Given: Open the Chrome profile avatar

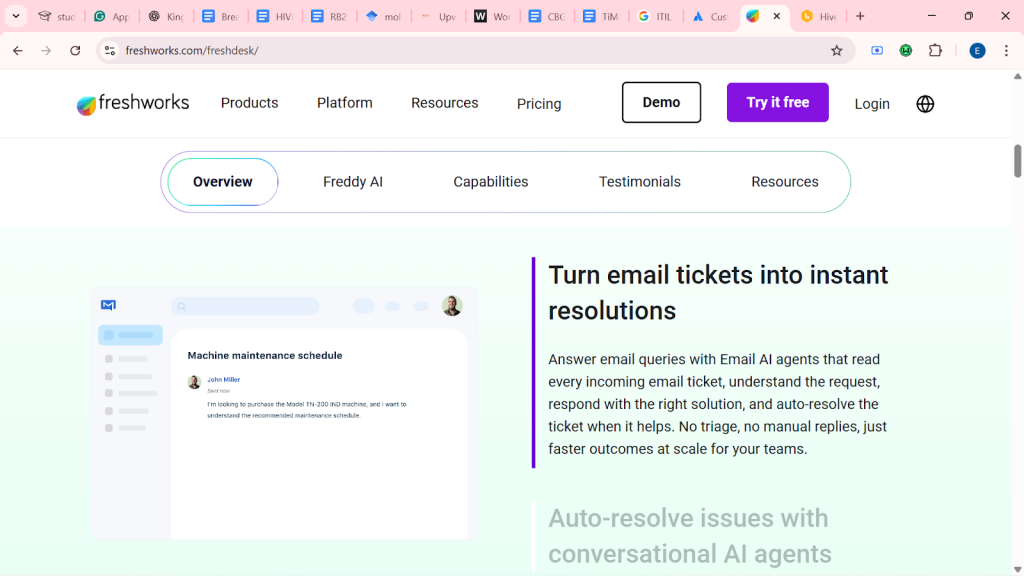Looking at the screenshot, I should coord(977,51).
